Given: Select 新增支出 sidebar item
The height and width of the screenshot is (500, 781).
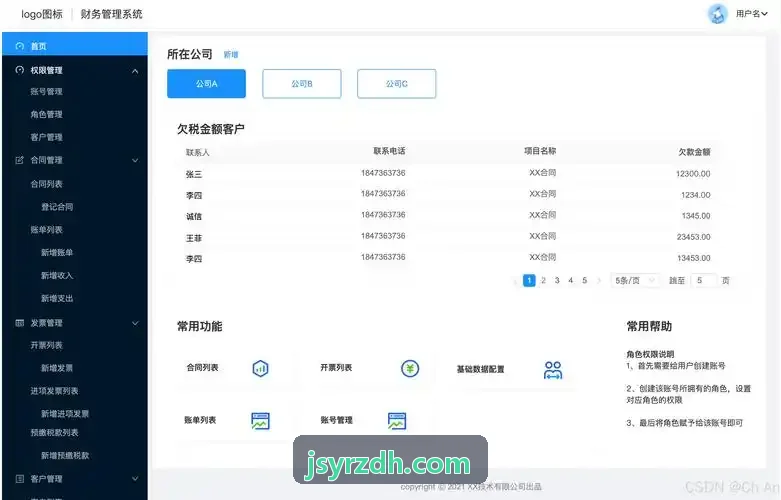Looking at the screenshot, I should click(57, 298).
